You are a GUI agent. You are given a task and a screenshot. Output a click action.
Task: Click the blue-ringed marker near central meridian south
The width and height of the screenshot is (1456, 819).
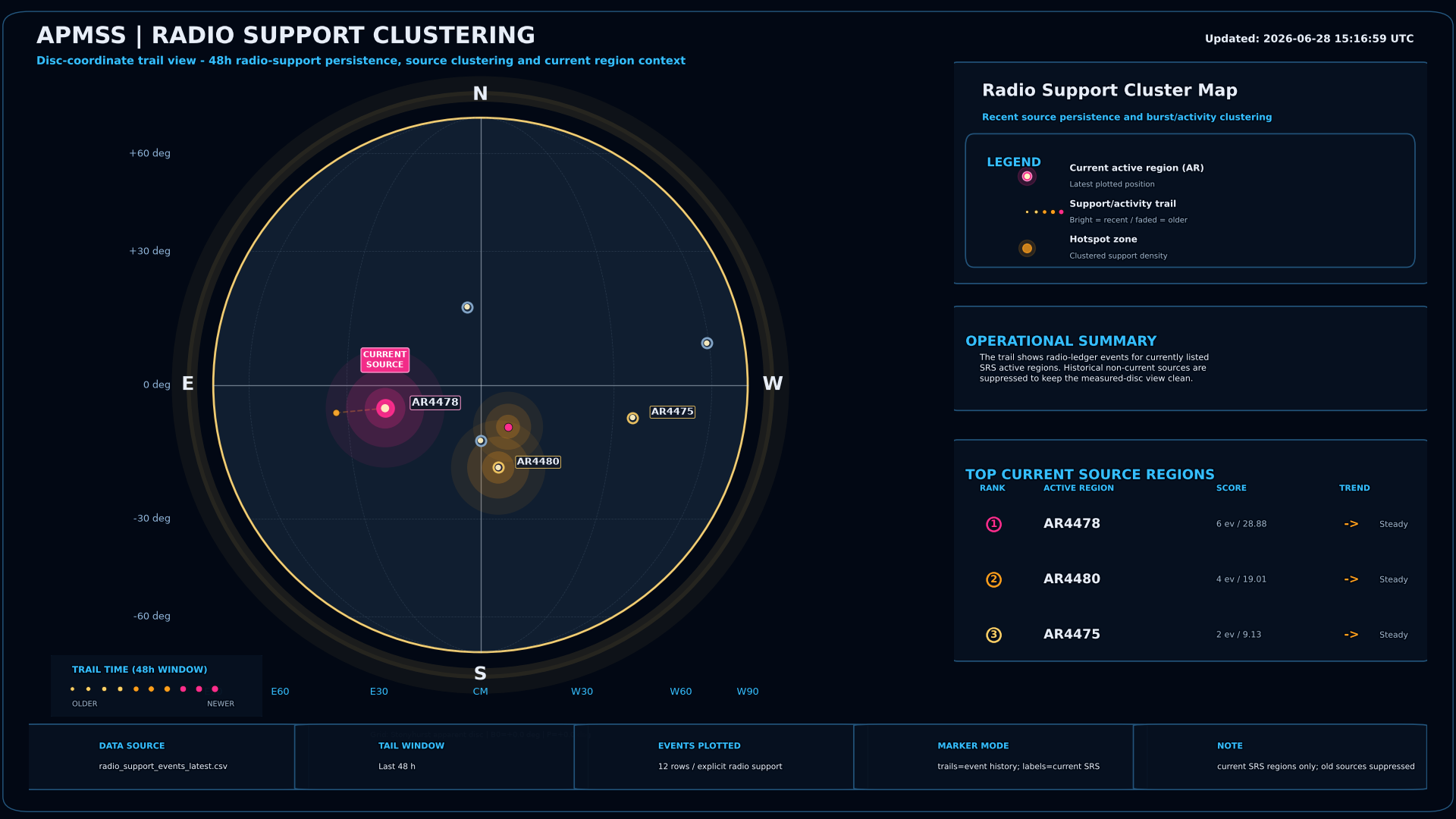[x=481, y=441]
